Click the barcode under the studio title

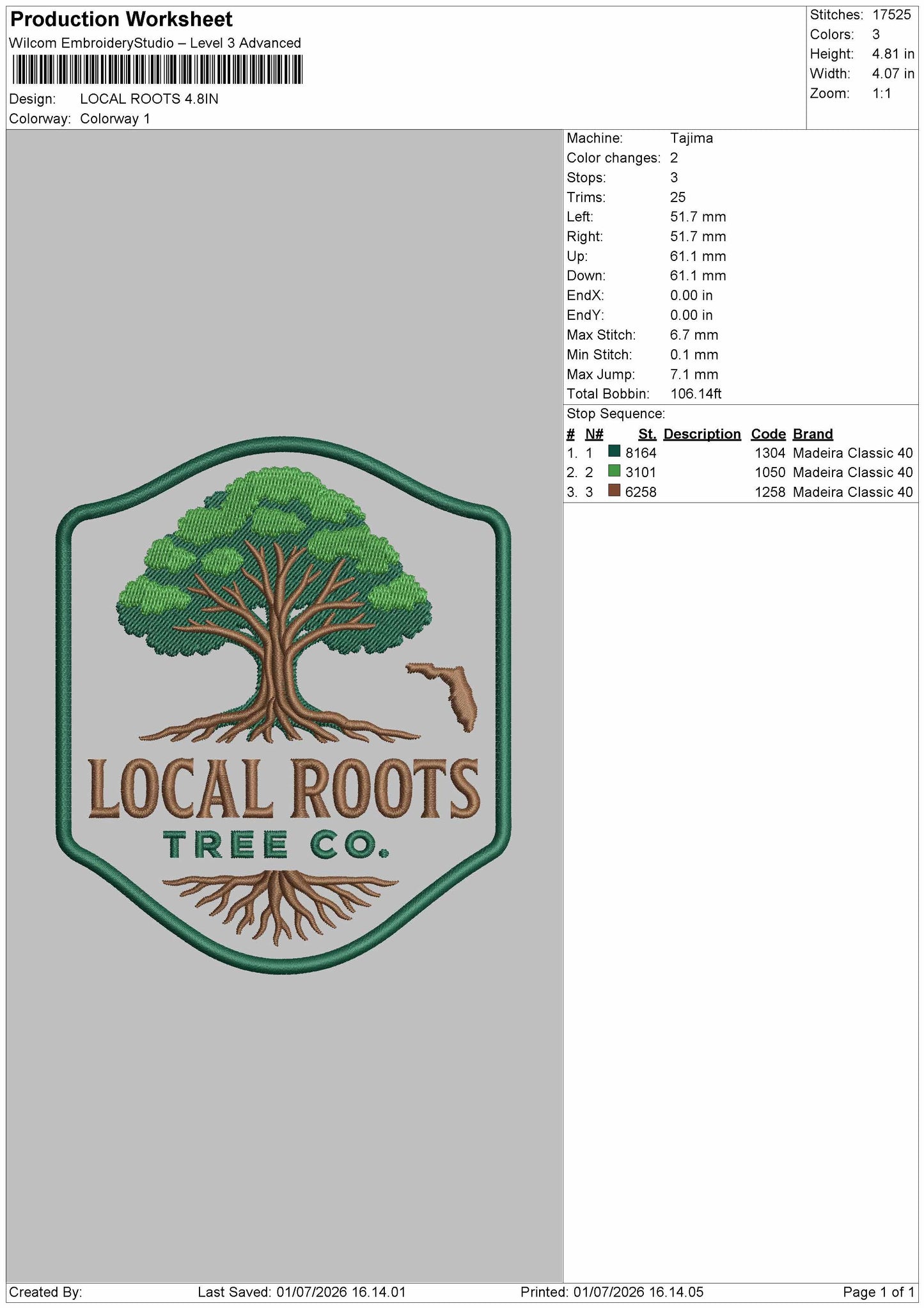(157, 69)
